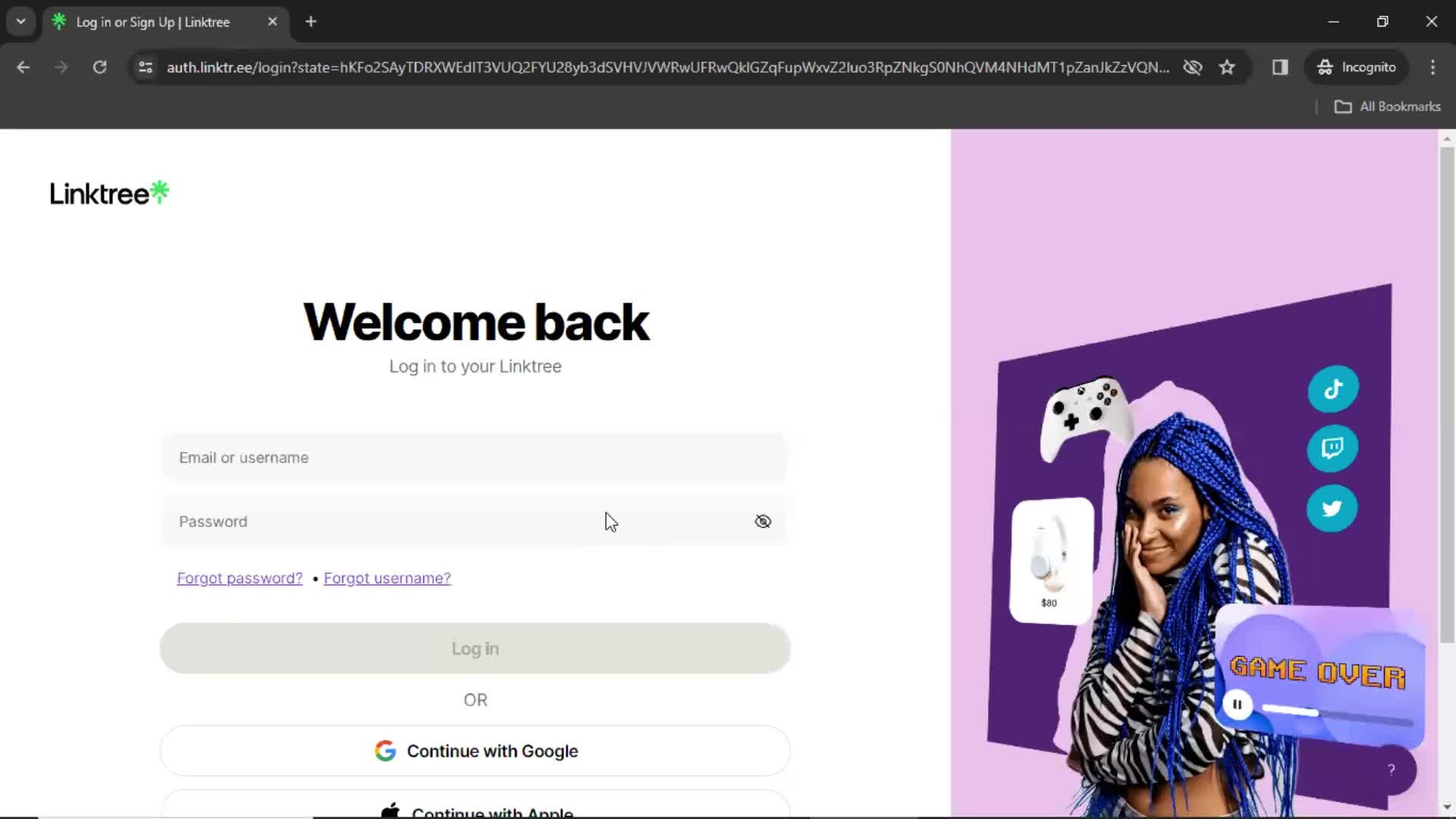Click the Log in button

click(475, 648)
